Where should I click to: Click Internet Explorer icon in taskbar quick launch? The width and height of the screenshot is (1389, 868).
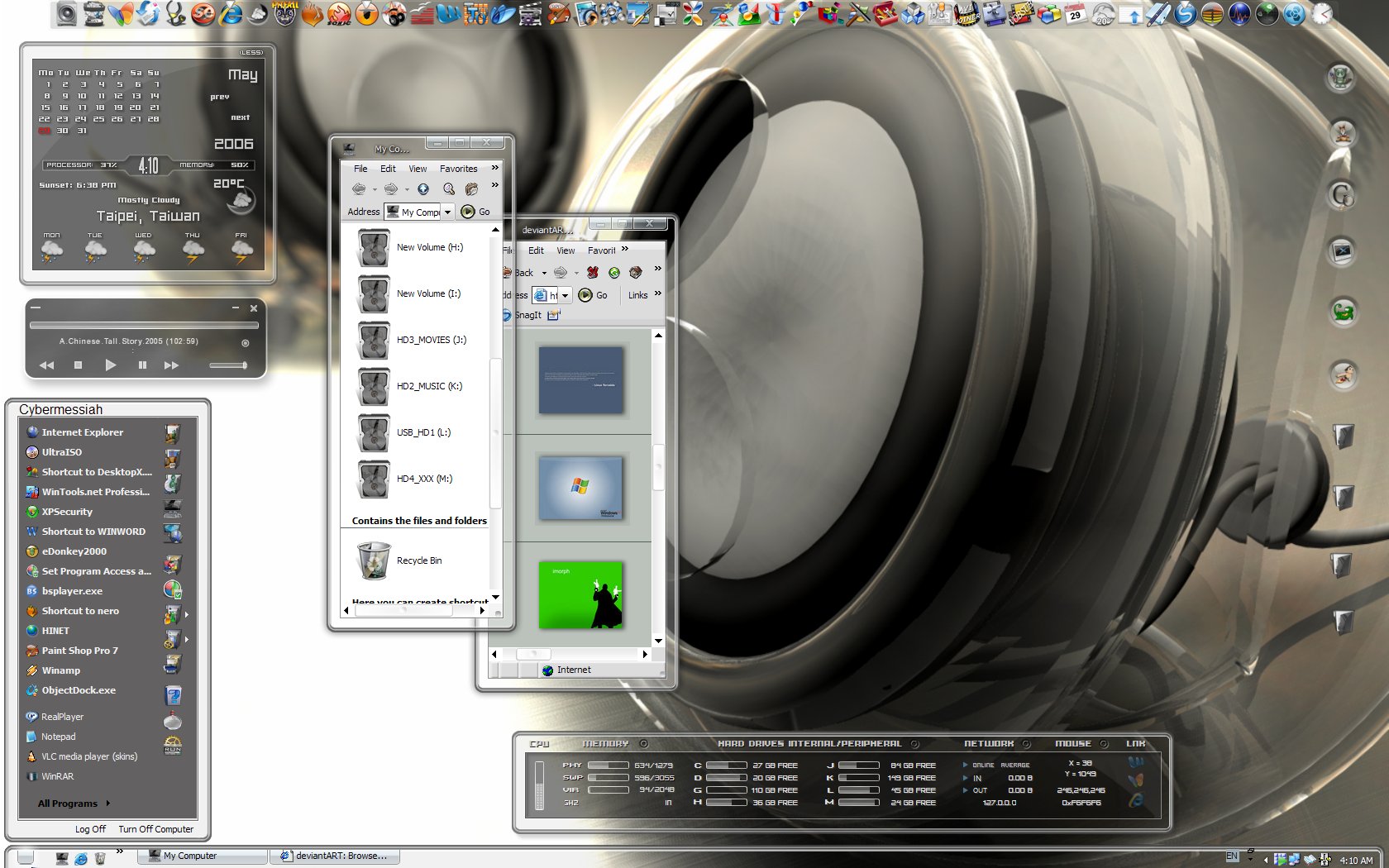pos(81,859)
